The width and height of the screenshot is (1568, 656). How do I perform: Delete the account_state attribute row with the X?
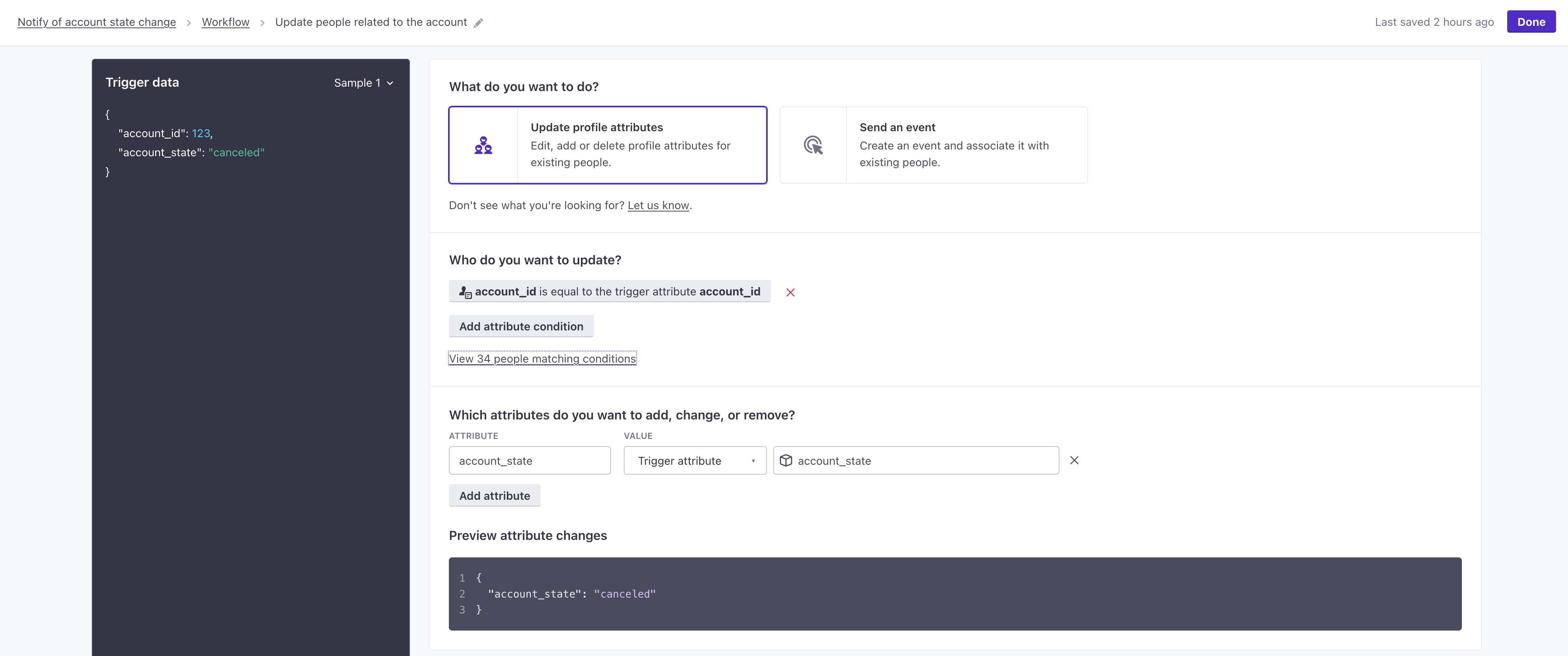coord(1074,461)
